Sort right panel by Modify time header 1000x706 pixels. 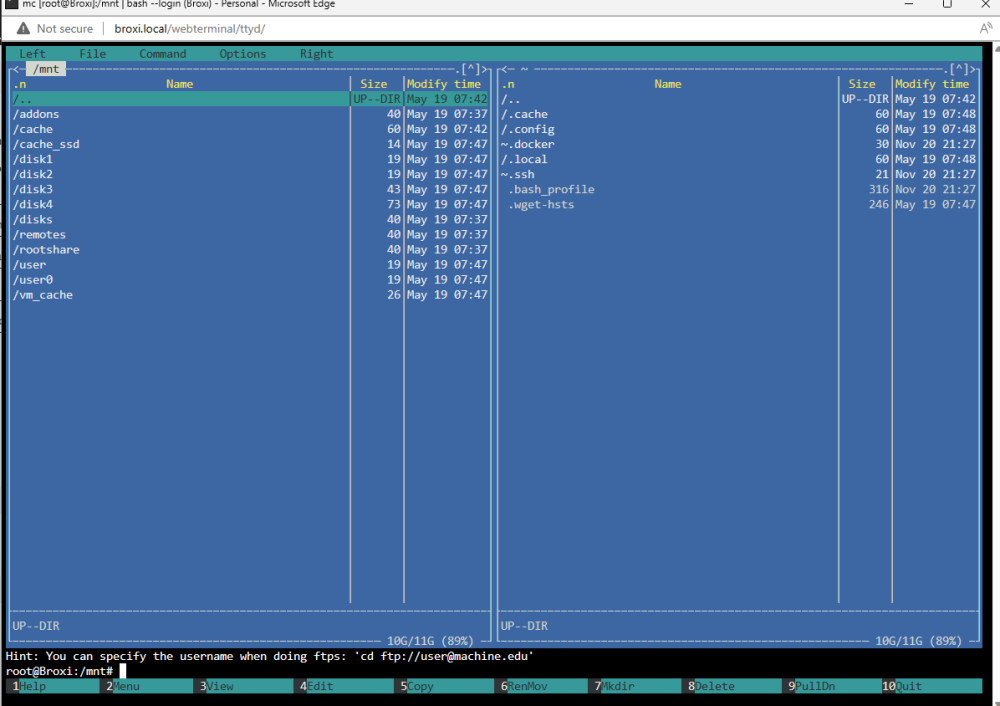tap(932, 84)
